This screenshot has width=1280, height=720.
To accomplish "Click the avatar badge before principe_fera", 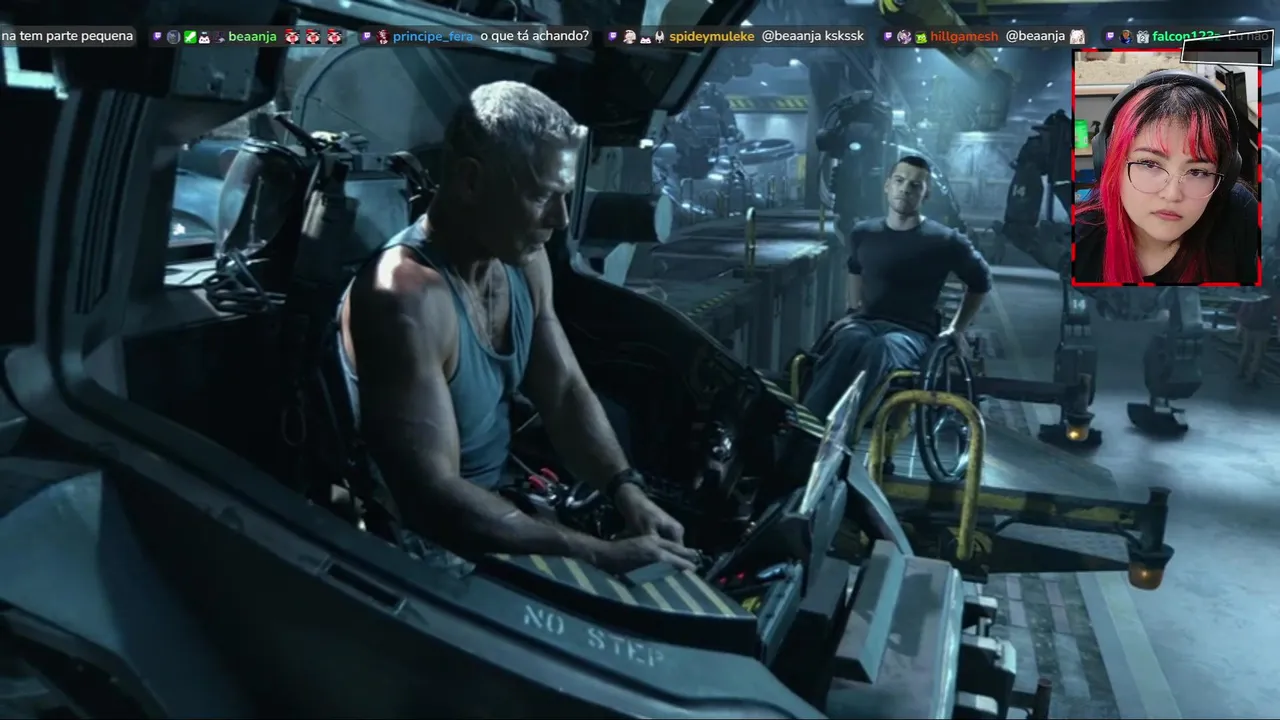I will [383, 37].
